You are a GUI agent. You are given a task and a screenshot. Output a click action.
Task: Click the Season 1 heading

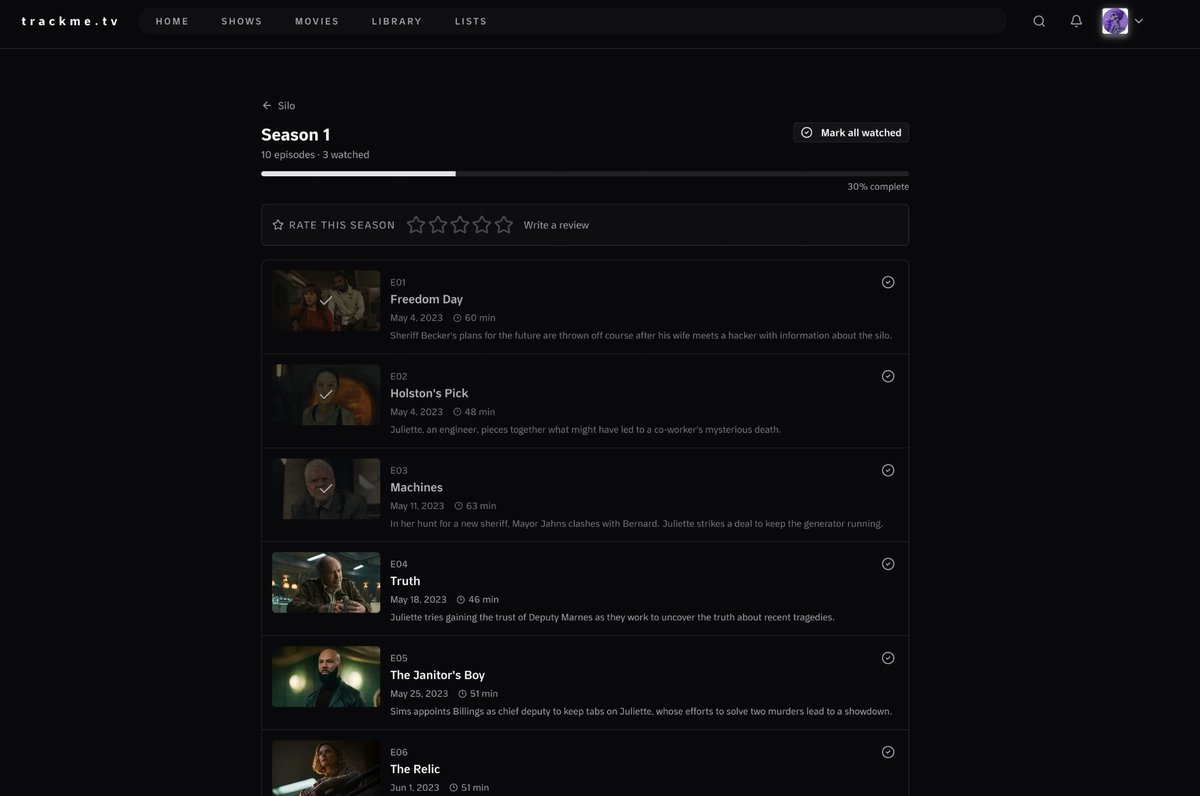coord(296,135)
